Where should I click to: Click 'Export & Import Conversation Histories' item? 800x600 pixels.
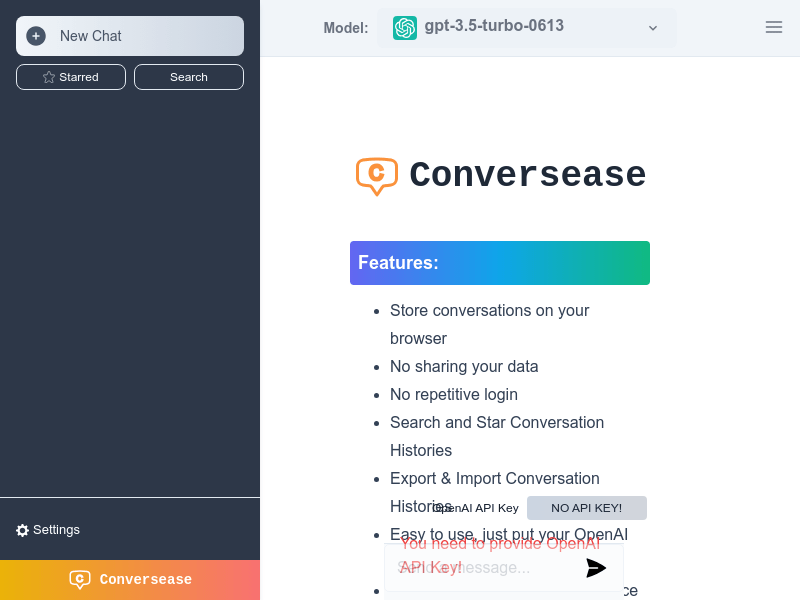coord(494,492)
